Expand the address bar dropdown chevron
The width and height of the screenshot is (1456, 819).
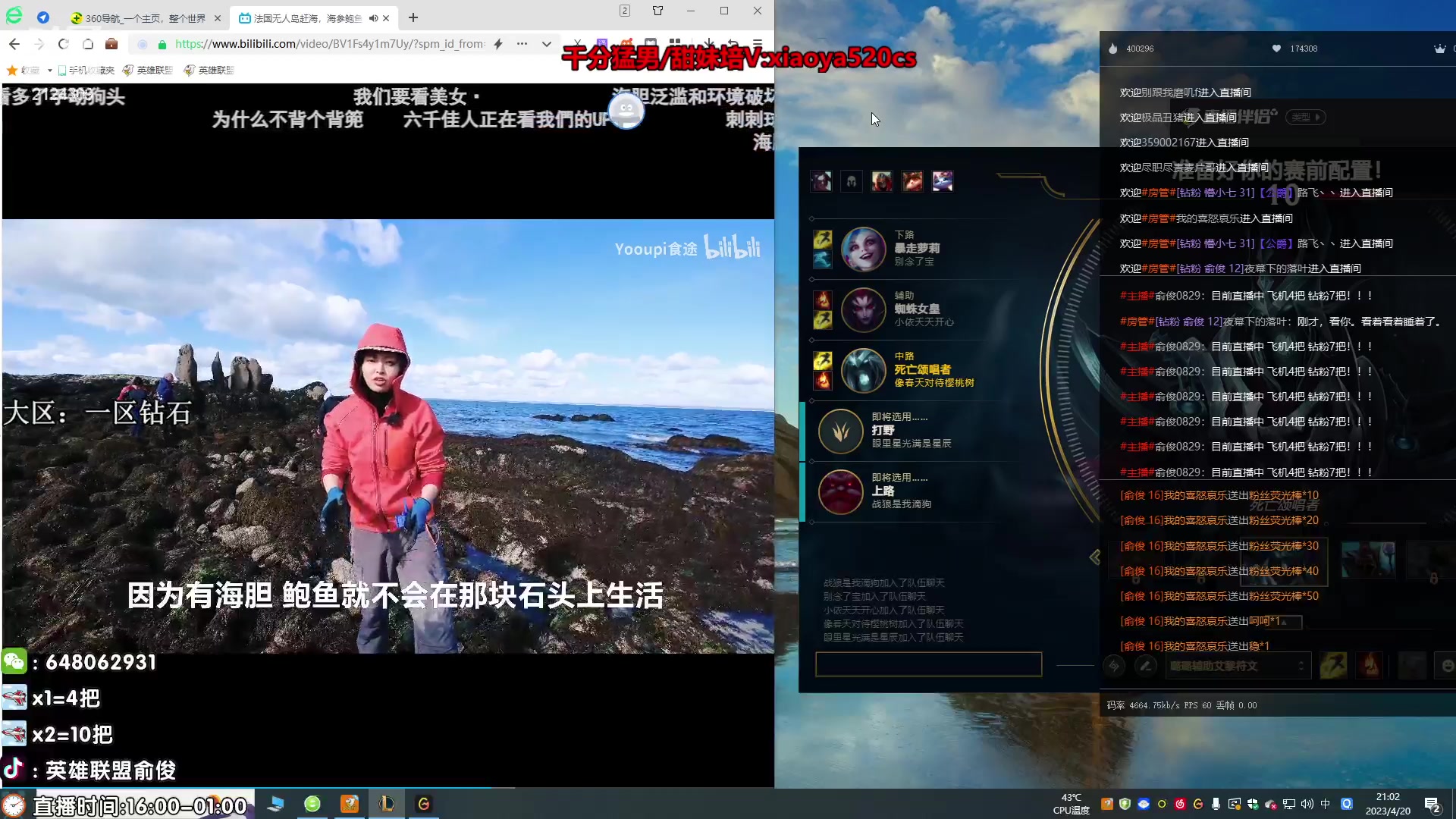point(546,44)
